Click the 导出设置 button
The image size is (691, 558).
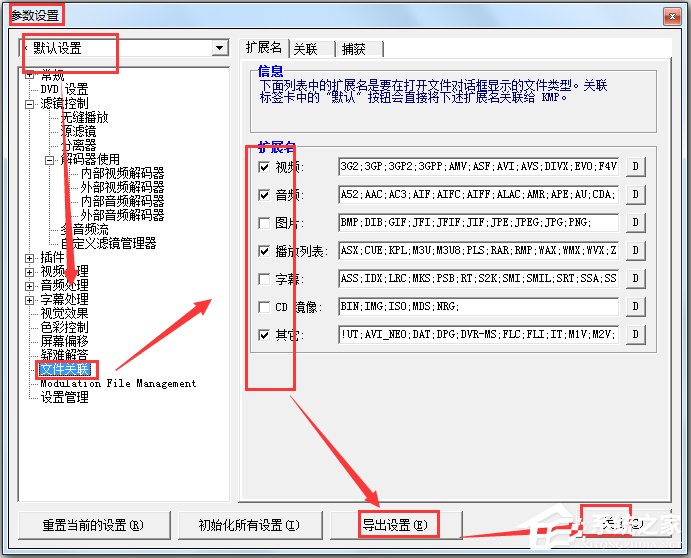(396, 525)
